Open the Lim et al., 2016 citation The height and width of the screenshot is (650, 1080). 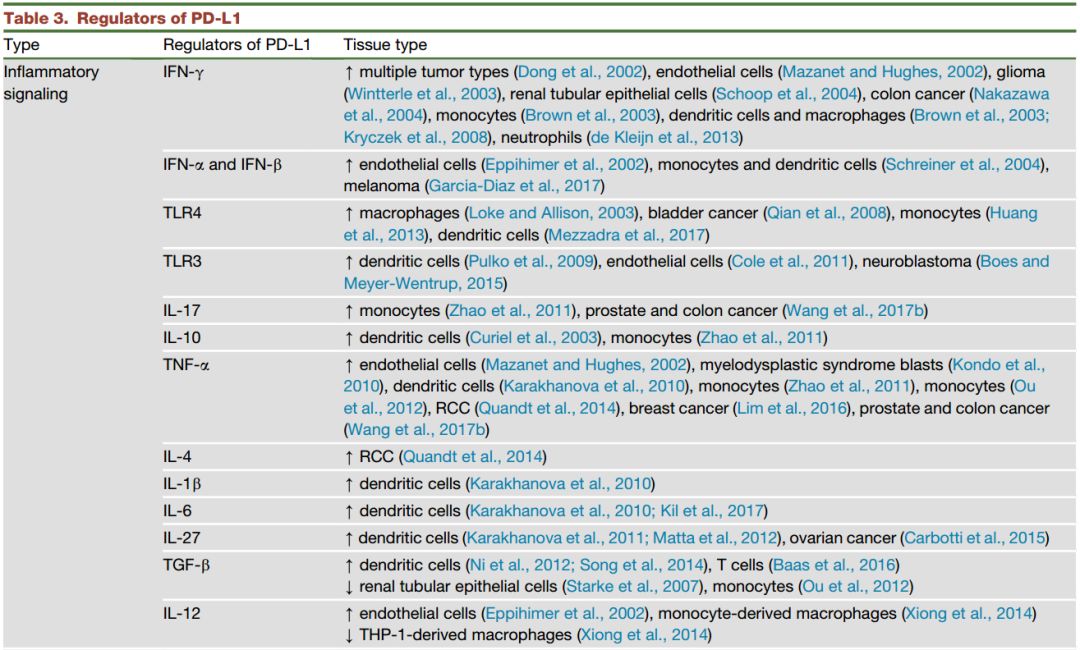791,408
